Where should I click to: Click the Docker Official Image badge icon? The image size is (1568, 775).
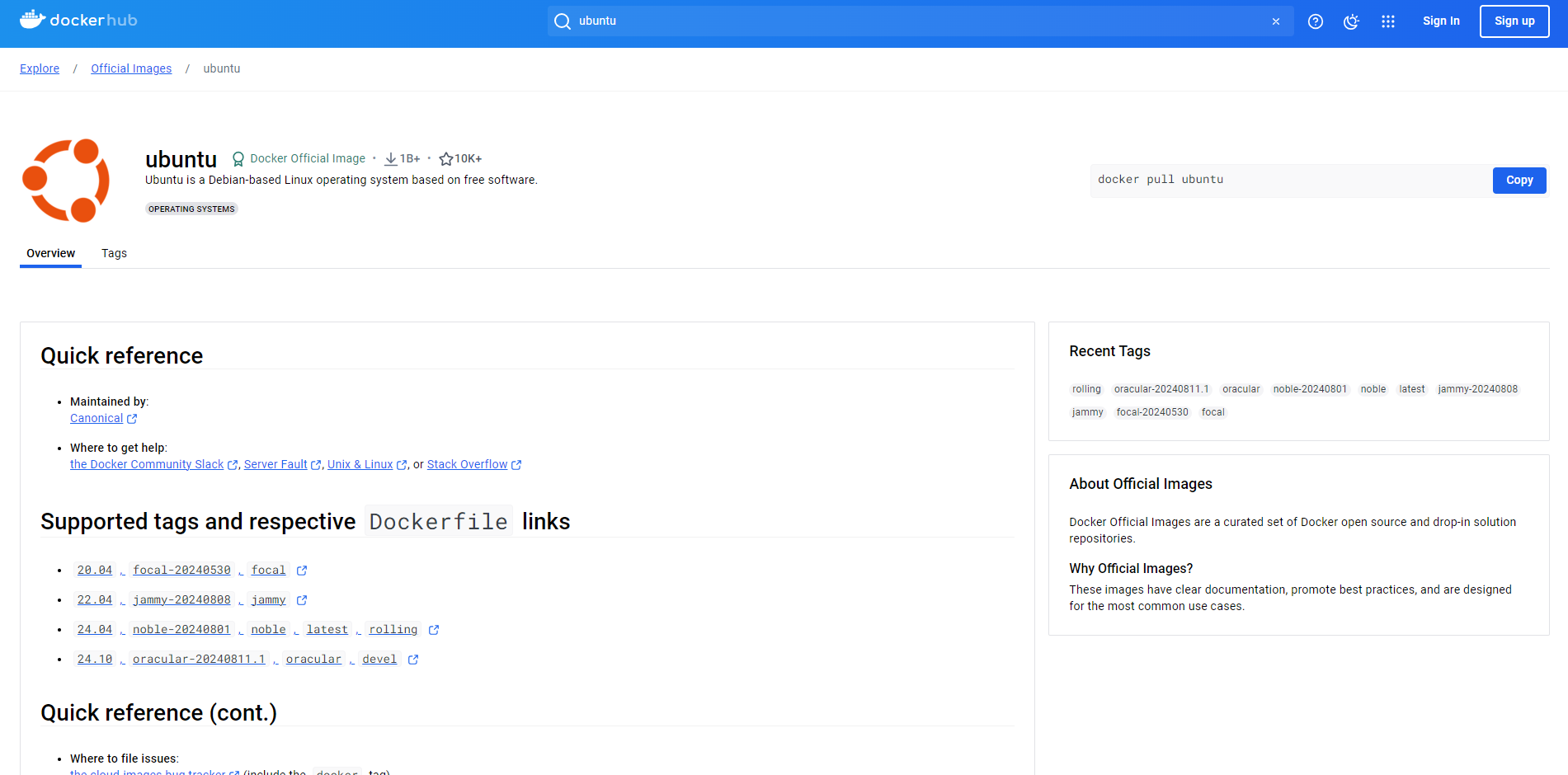pyautogui.click(x=238, y=159)
